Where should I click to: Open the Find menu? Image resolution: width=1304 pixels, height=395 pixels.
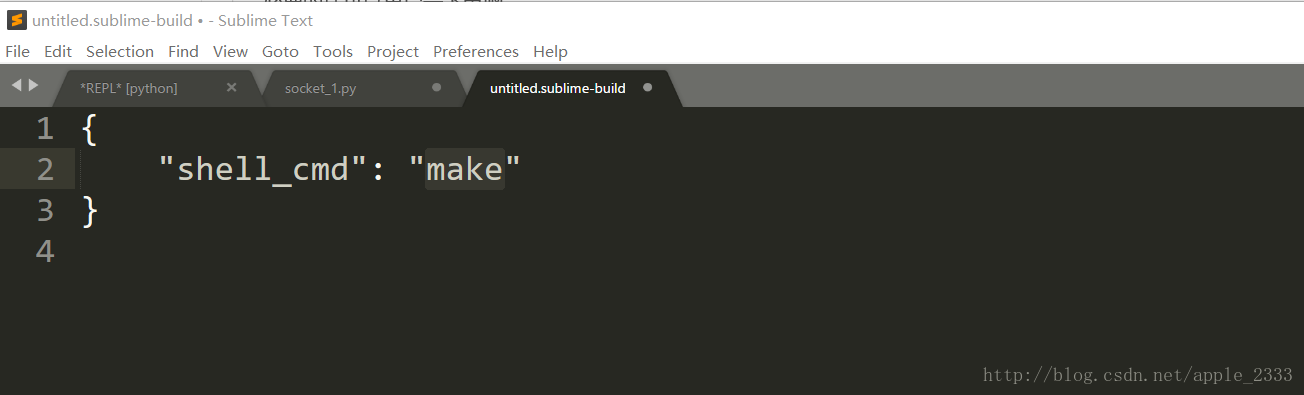coord(183,51)
